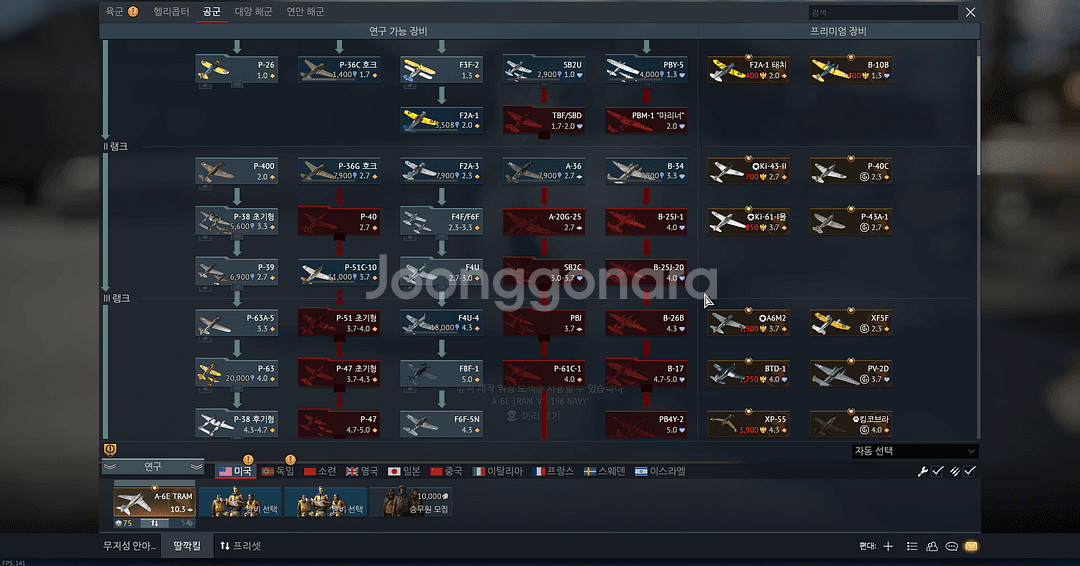The height and width of the screenshot is (566, 1080).
Task: Expand the TBF/SBD aircraft group
Action: 543,120
